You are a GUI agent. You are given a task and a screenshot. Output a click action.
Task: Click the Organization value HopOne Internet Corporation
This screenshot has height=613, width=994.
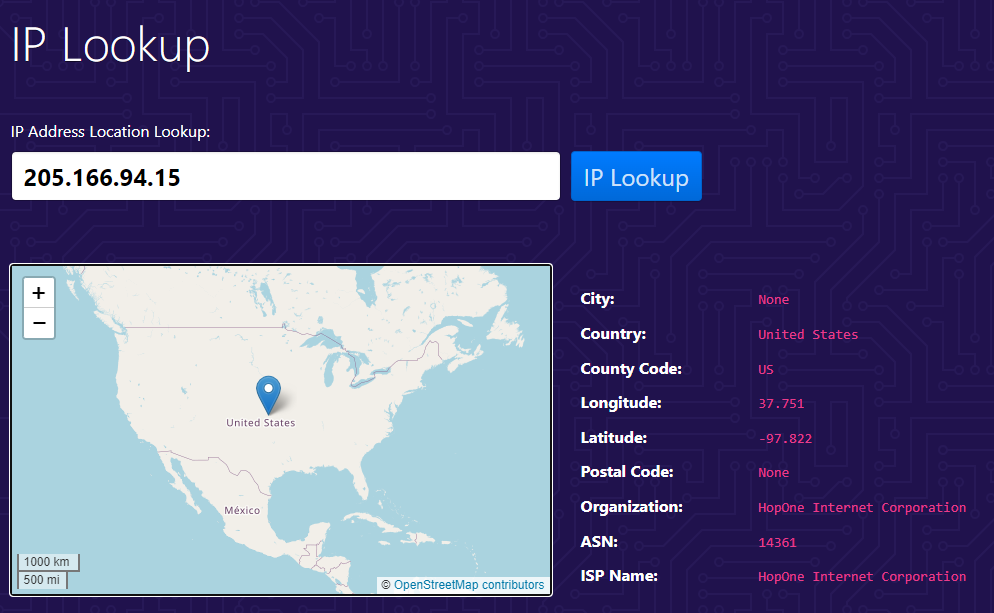coord(861,507)
